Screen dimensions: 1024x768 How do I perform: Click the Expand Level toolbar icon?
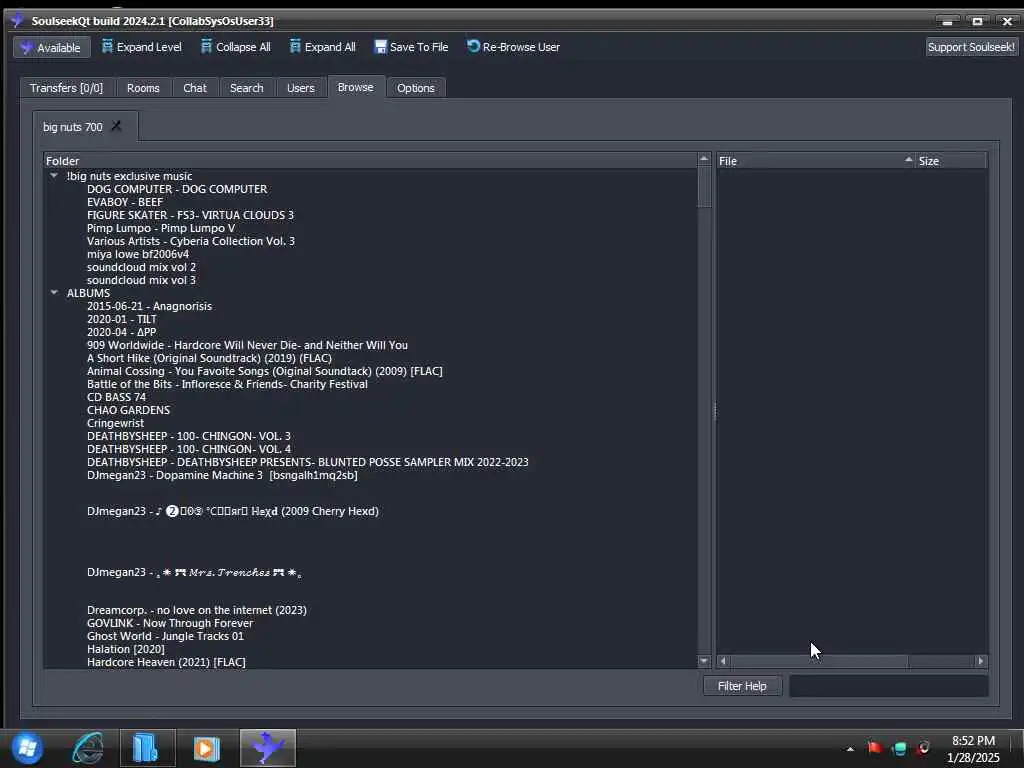pos(107,46)
